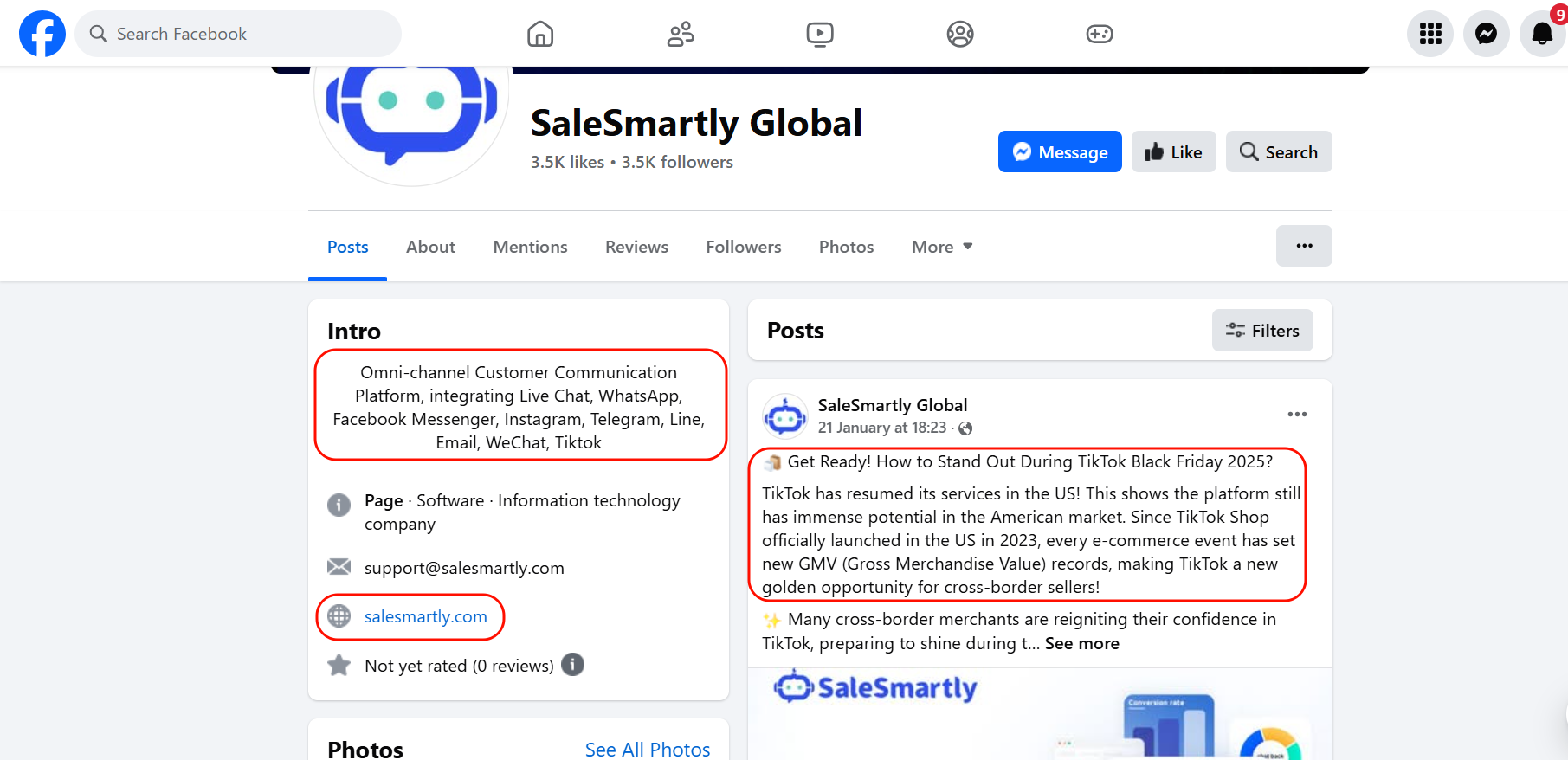Open the Messenger chats icon
The width and height of the screenshot is (1568, 760).
(1486, 34)
